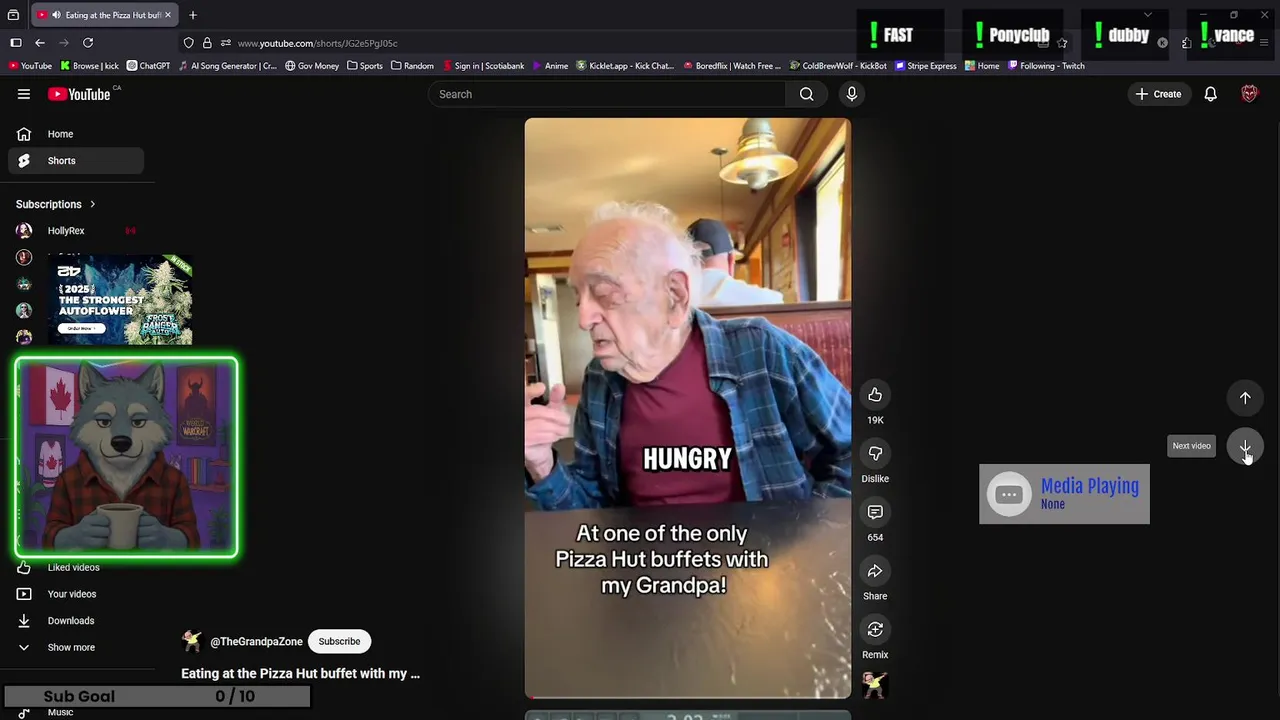The image size is (1280, 720).
Task: Click the Create button
Action: 1158,94
